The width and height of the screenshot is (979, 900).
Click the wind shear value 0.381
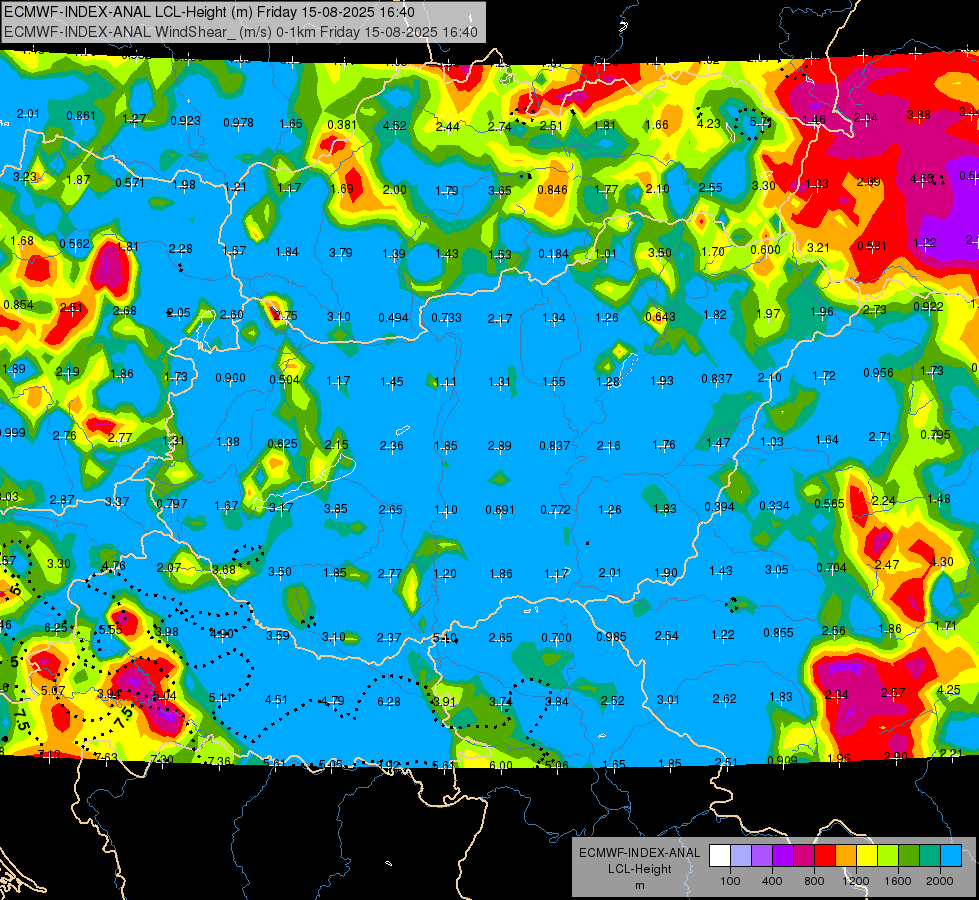pyautogui.click(x=342, y=124)
